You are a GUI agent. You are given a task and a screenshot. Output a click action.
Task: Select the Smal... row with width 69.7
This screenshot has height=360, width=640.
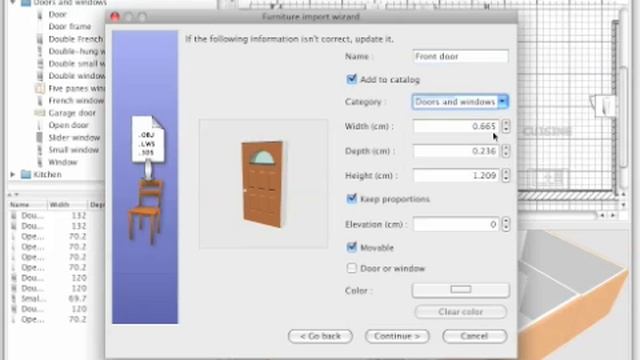pyautogui.click(x=48, y=299)
